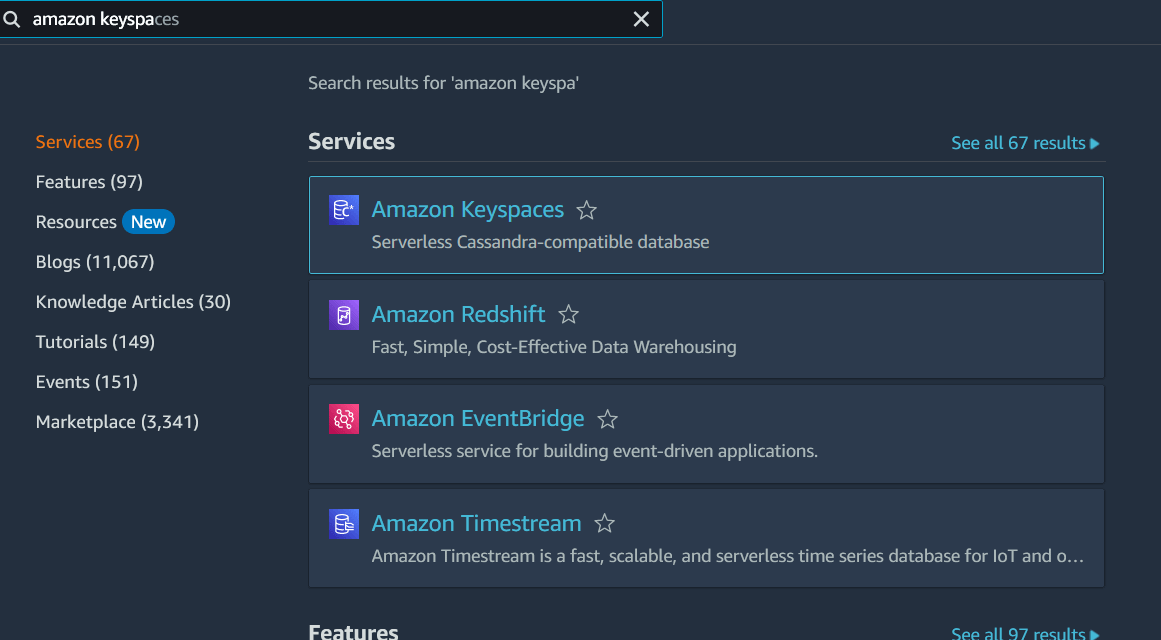Click the Timestream time series description text

(x=727, y=556)
